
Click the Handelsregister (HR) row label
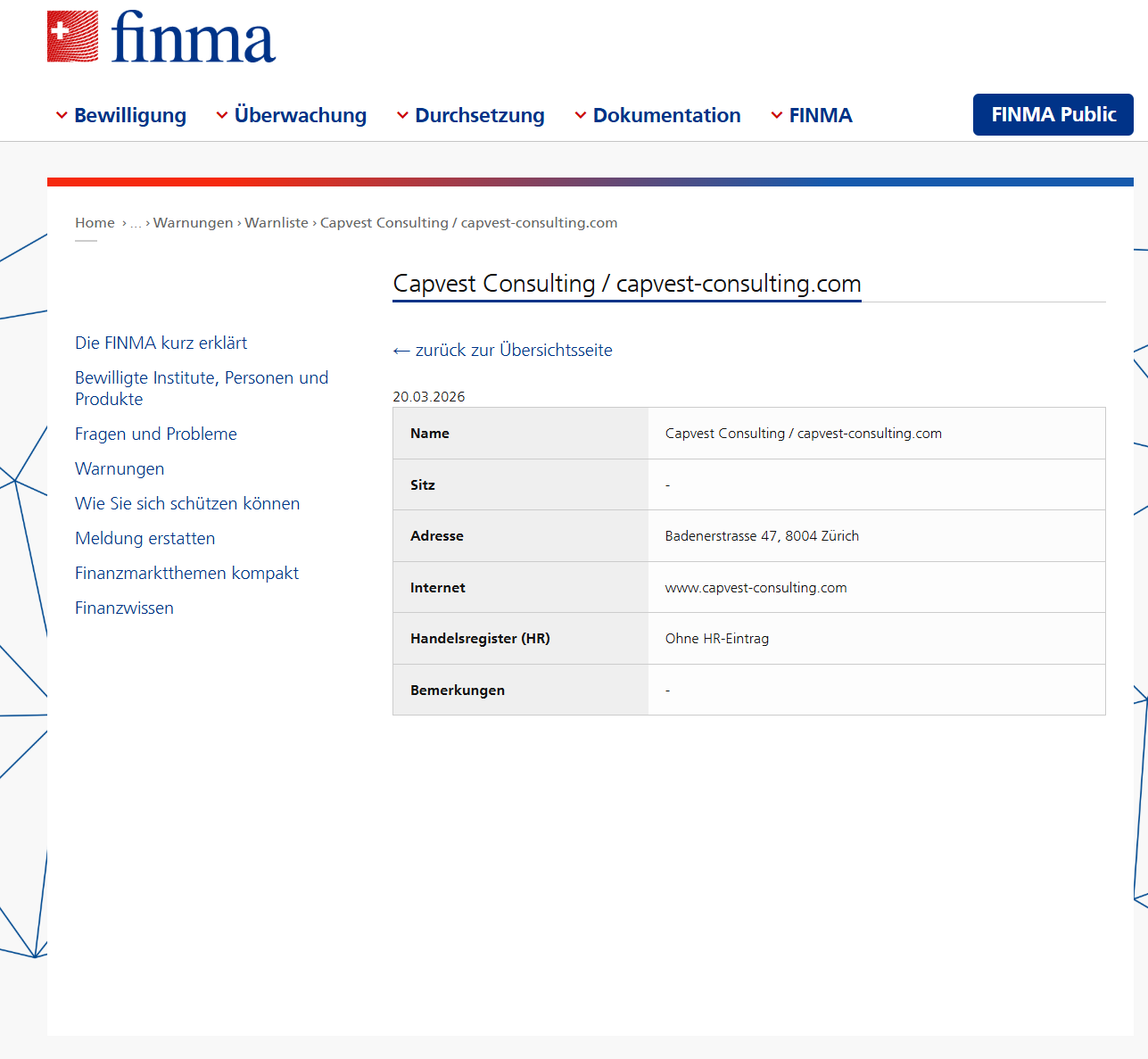480,639
